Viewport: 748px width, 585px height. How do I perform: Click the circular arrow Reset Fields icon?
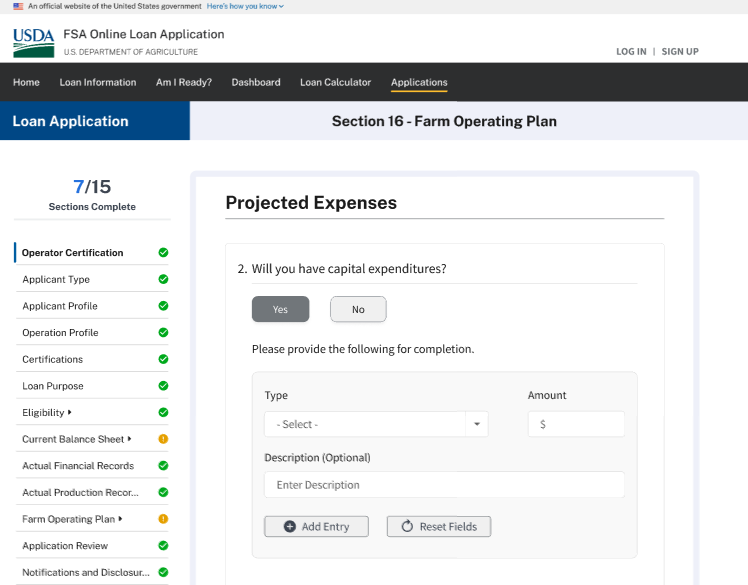click(x=407, y=526)
